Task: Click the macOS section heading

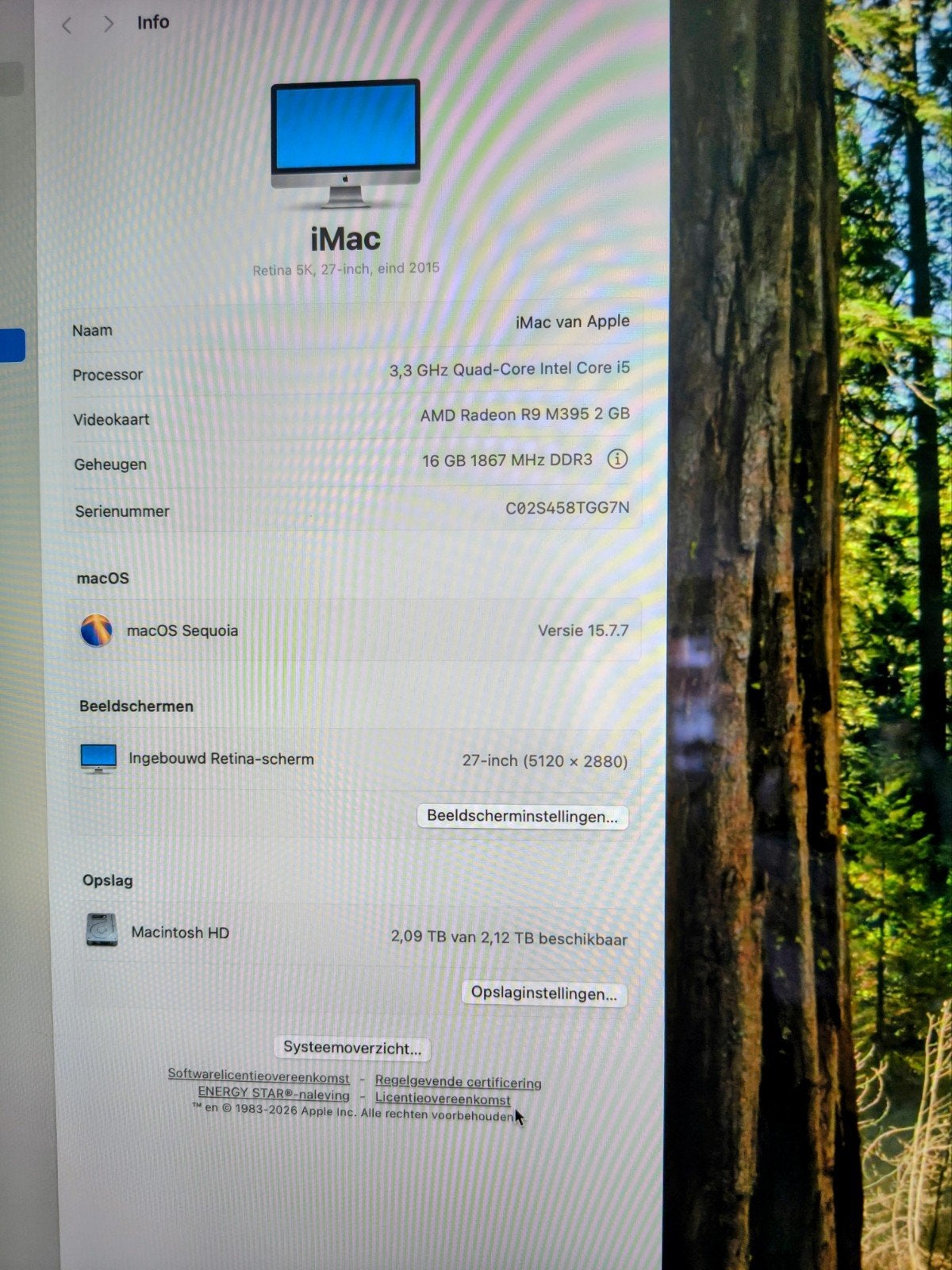Action: (x=102, y=579)
